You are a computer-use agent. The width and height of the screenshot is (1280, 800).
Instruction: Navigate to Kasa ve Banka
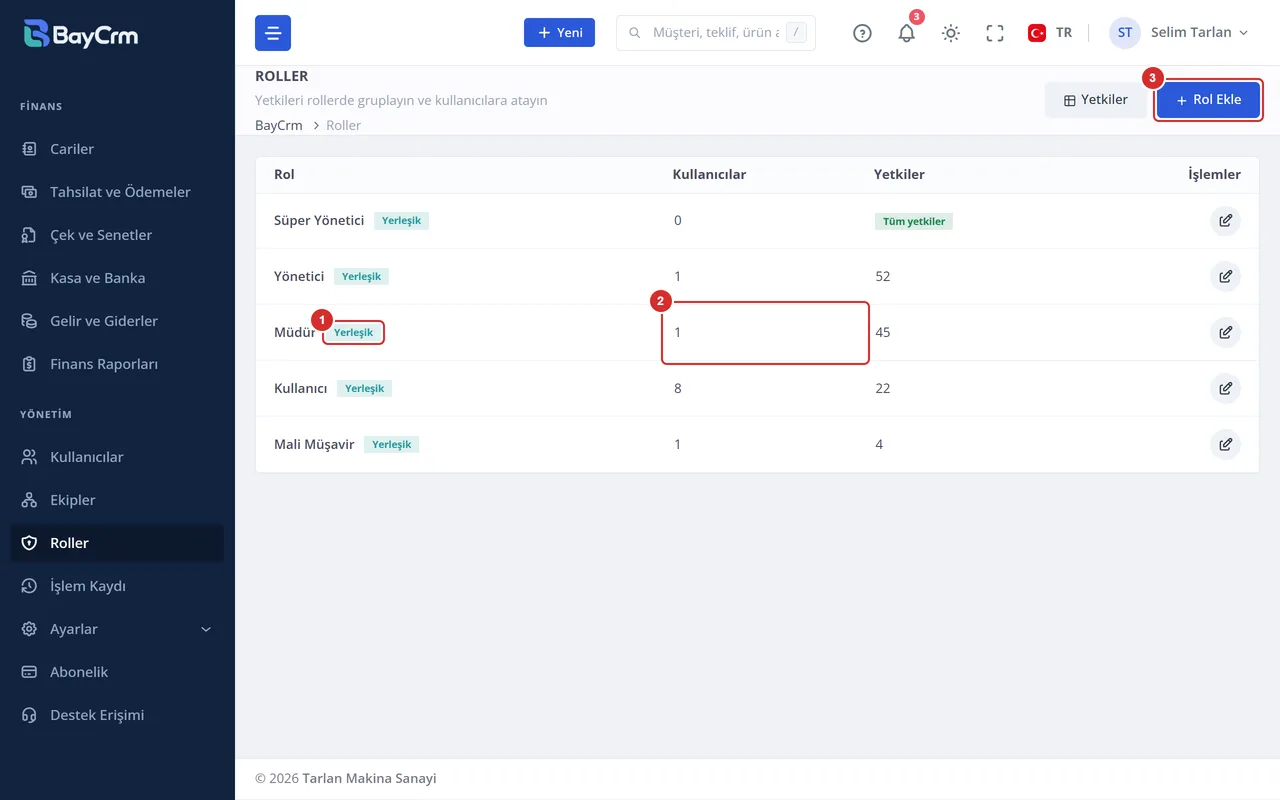117,278
